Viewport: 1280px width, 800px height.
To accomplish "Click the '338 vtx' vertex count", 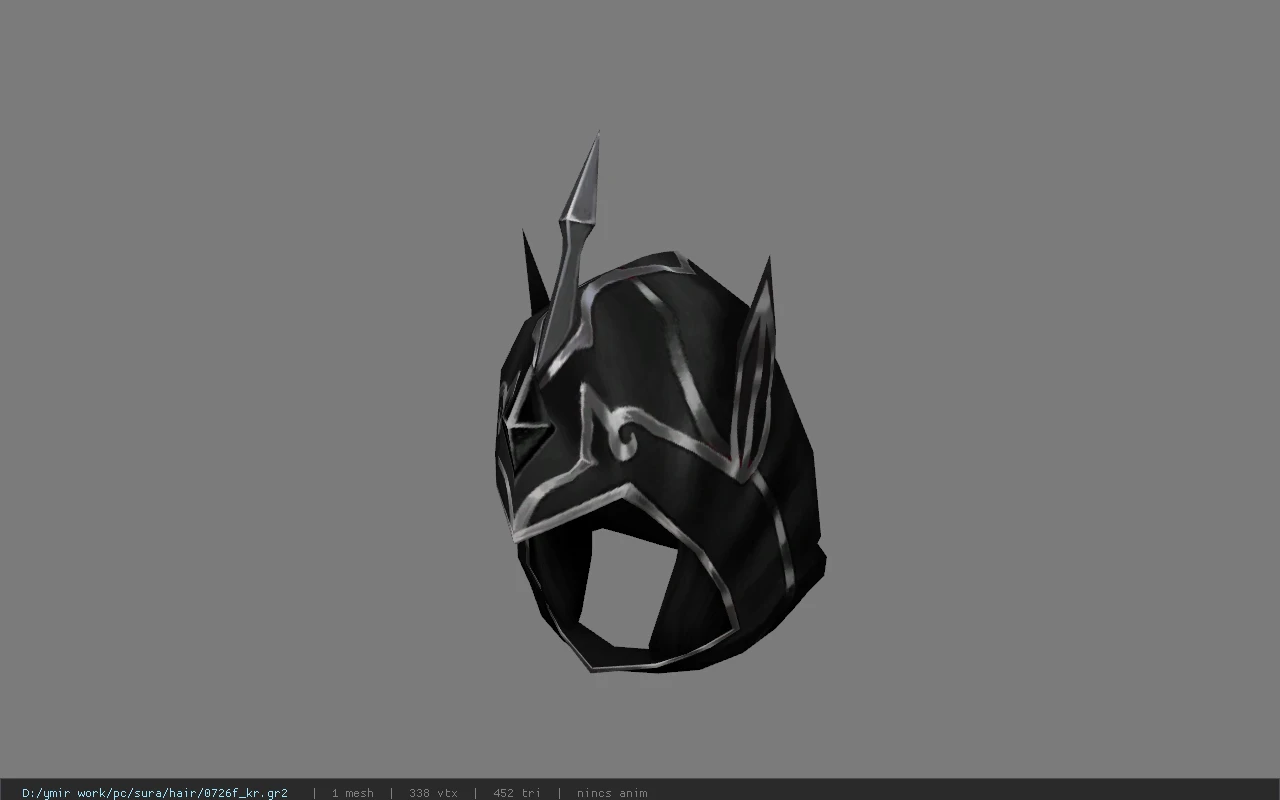I will [434, 793].
